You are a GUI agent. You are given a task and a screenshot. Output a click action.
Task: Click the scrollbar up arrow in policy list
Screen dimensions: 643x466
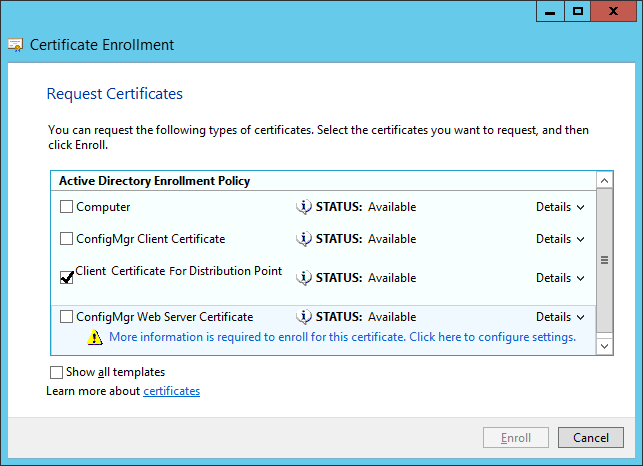point(604,180)
